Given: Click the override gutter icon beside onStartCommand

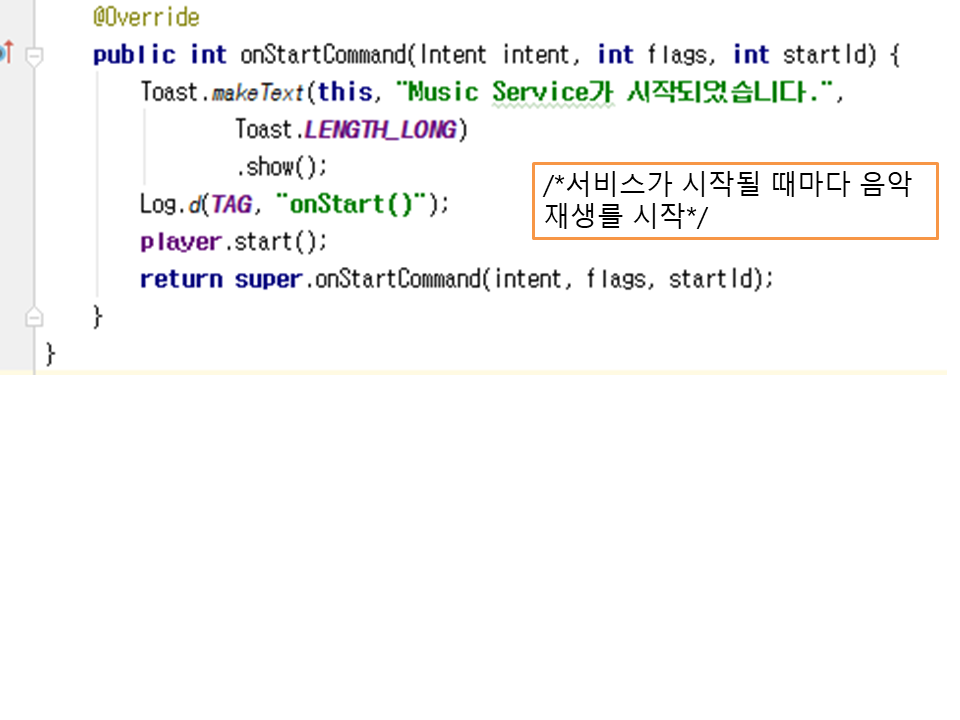Looking at the screenshot, I should click(6, 51).
